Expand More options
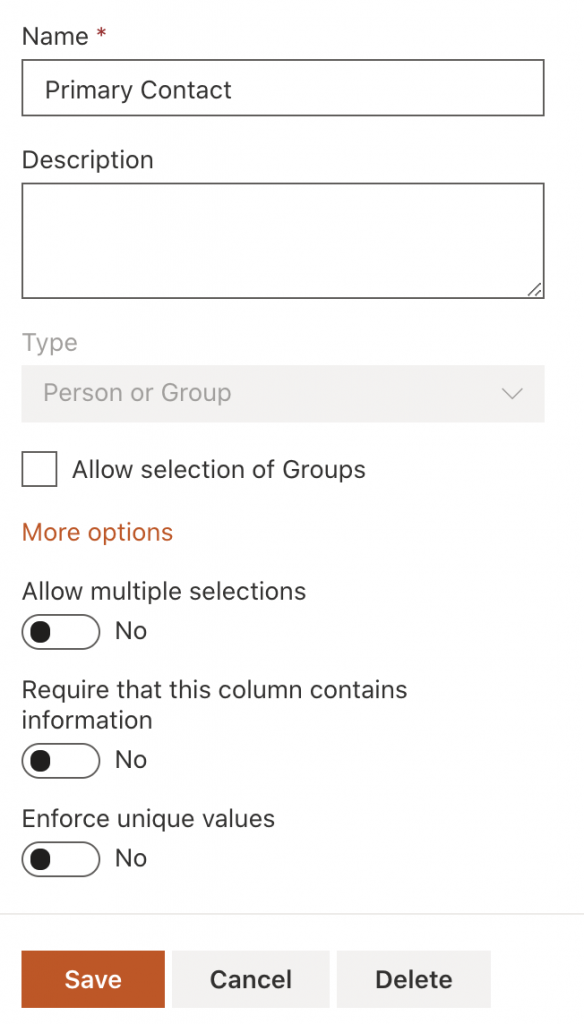The image size is (584, 1024). (x=96, y=532)
